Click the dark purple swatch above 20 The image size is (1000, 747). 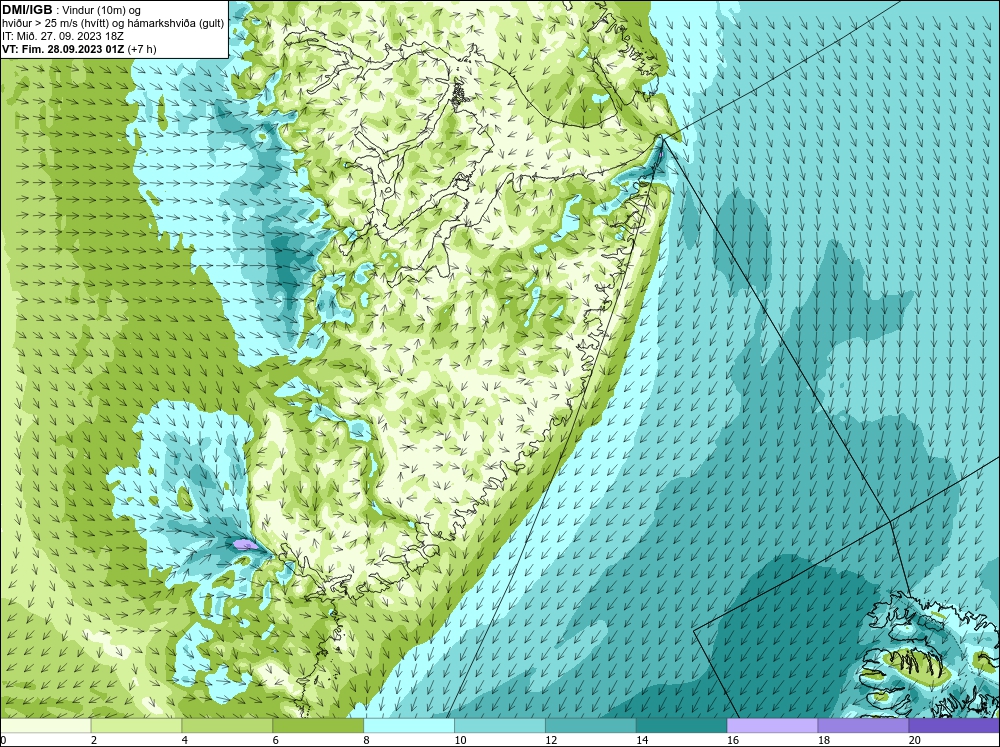click(x=954, y=725)
